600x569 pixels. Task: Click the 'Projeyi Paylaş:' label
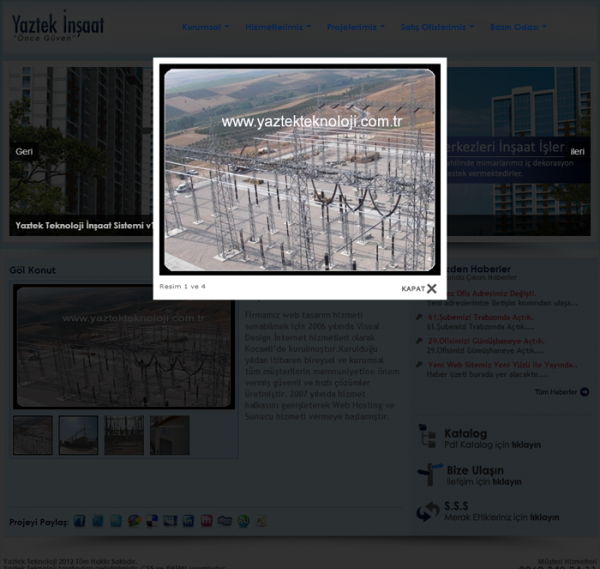tap(39, 522)
